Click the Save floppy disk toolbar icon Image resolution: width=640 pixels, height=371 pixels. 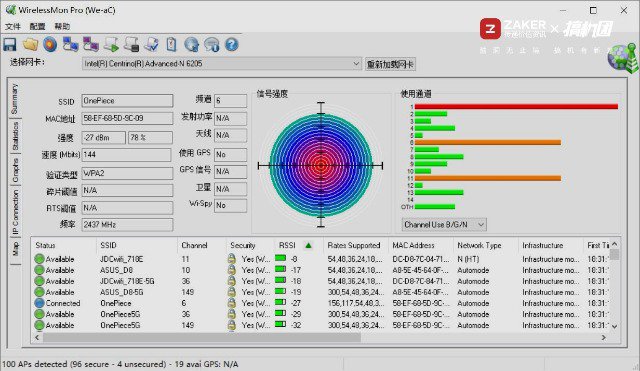(10, 44)
